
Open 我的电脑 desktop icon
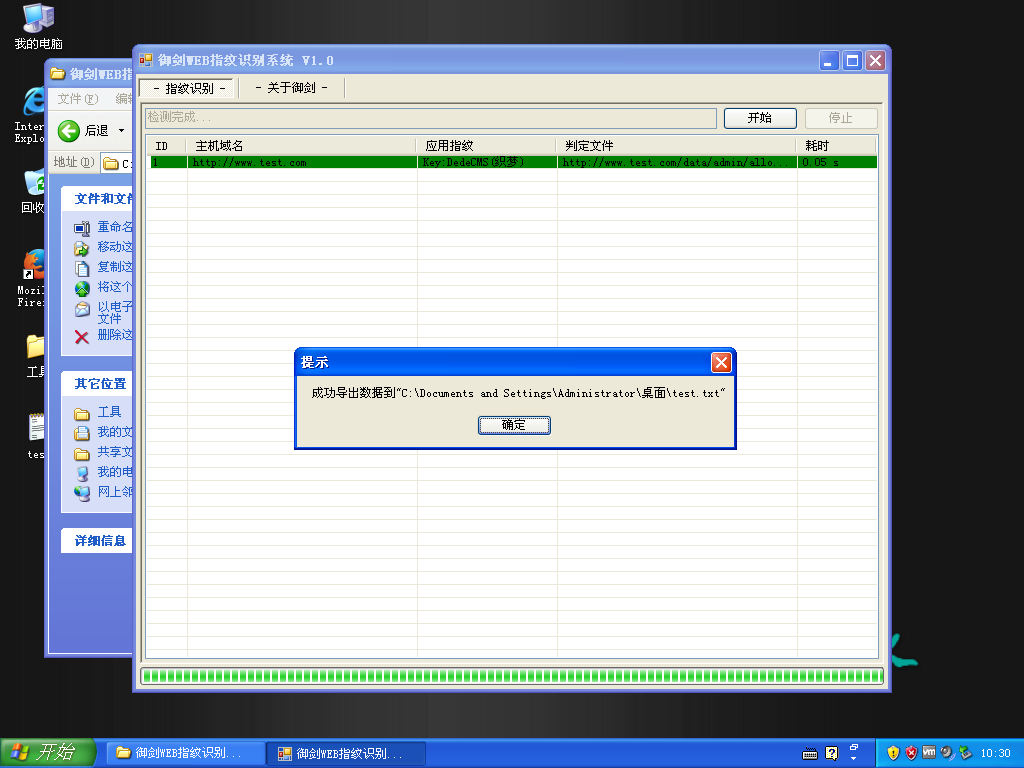[x=38, y=26]
